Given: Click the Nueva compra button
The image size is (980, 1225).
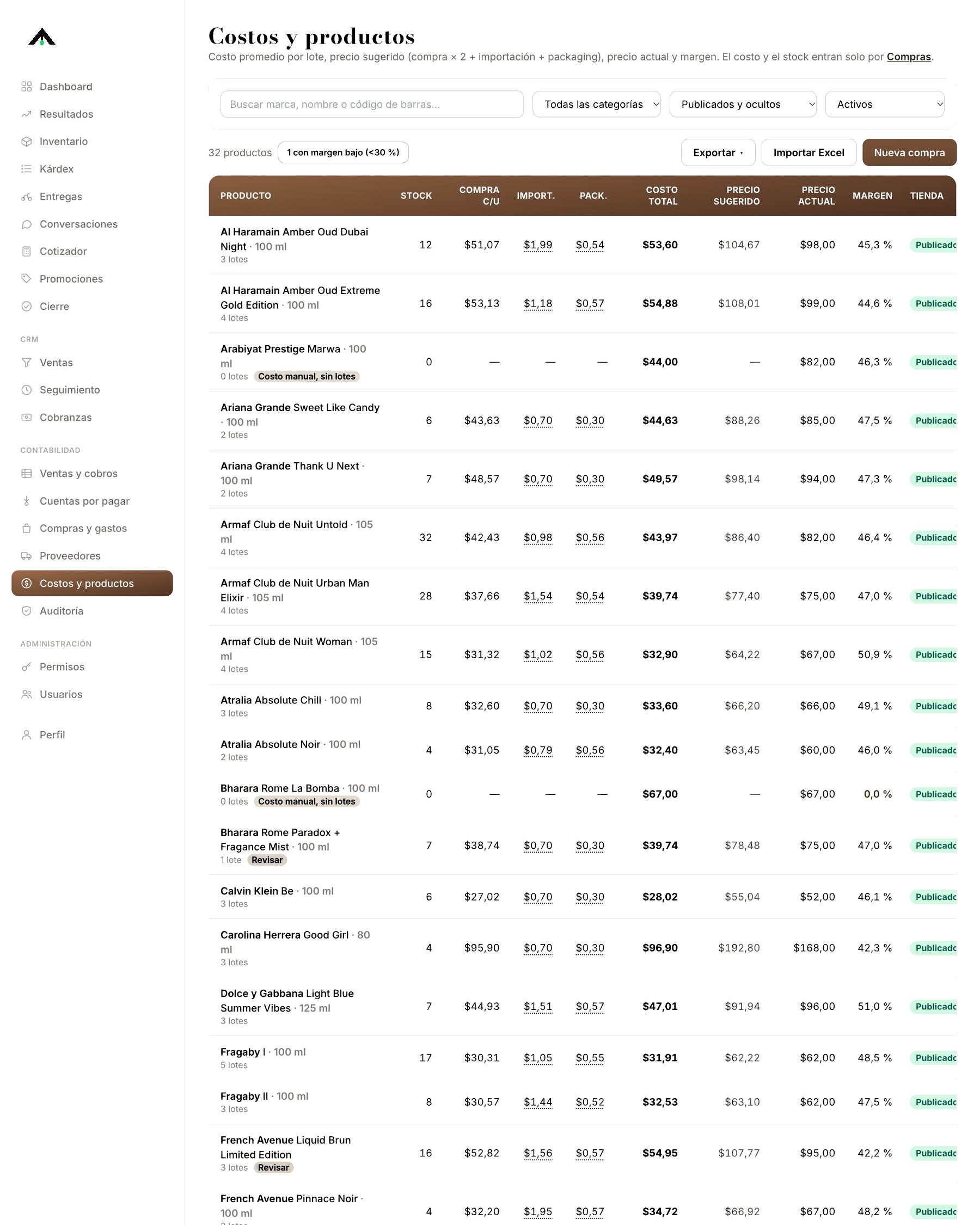Looking at the screenshot, I should pos(909,152).
